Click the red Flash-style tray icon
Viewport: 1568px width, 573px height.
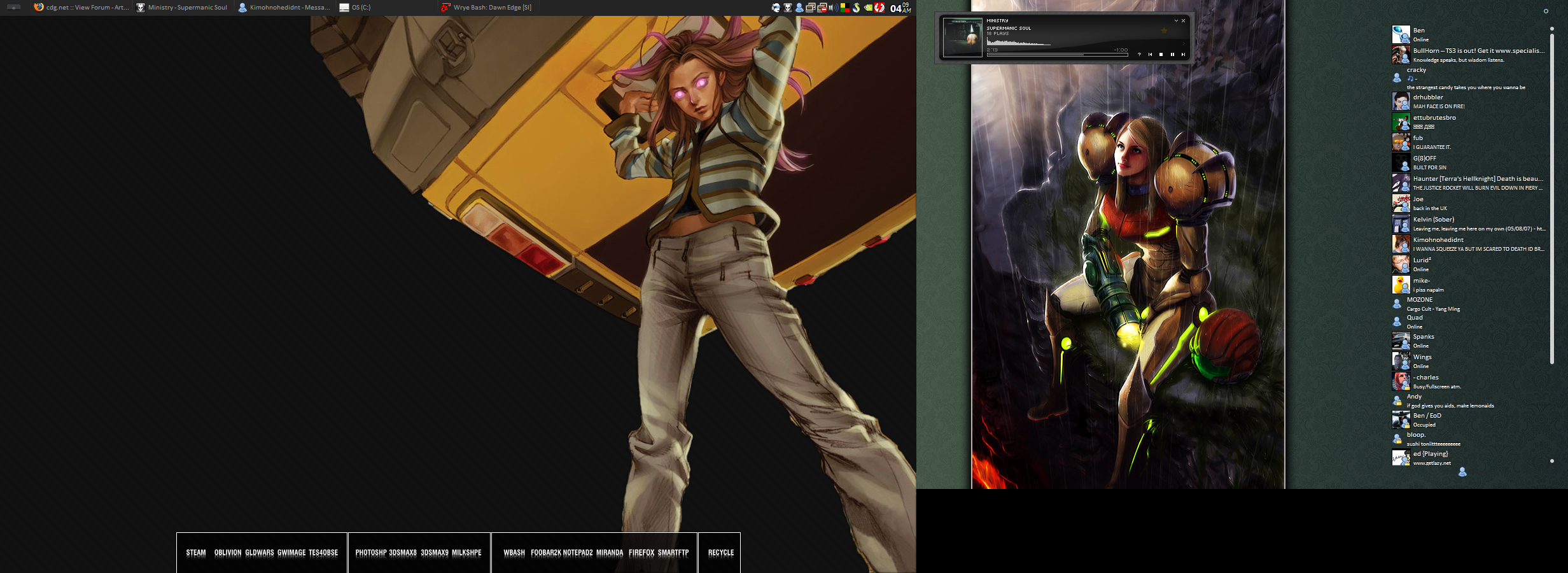click(x=879, y=8)
